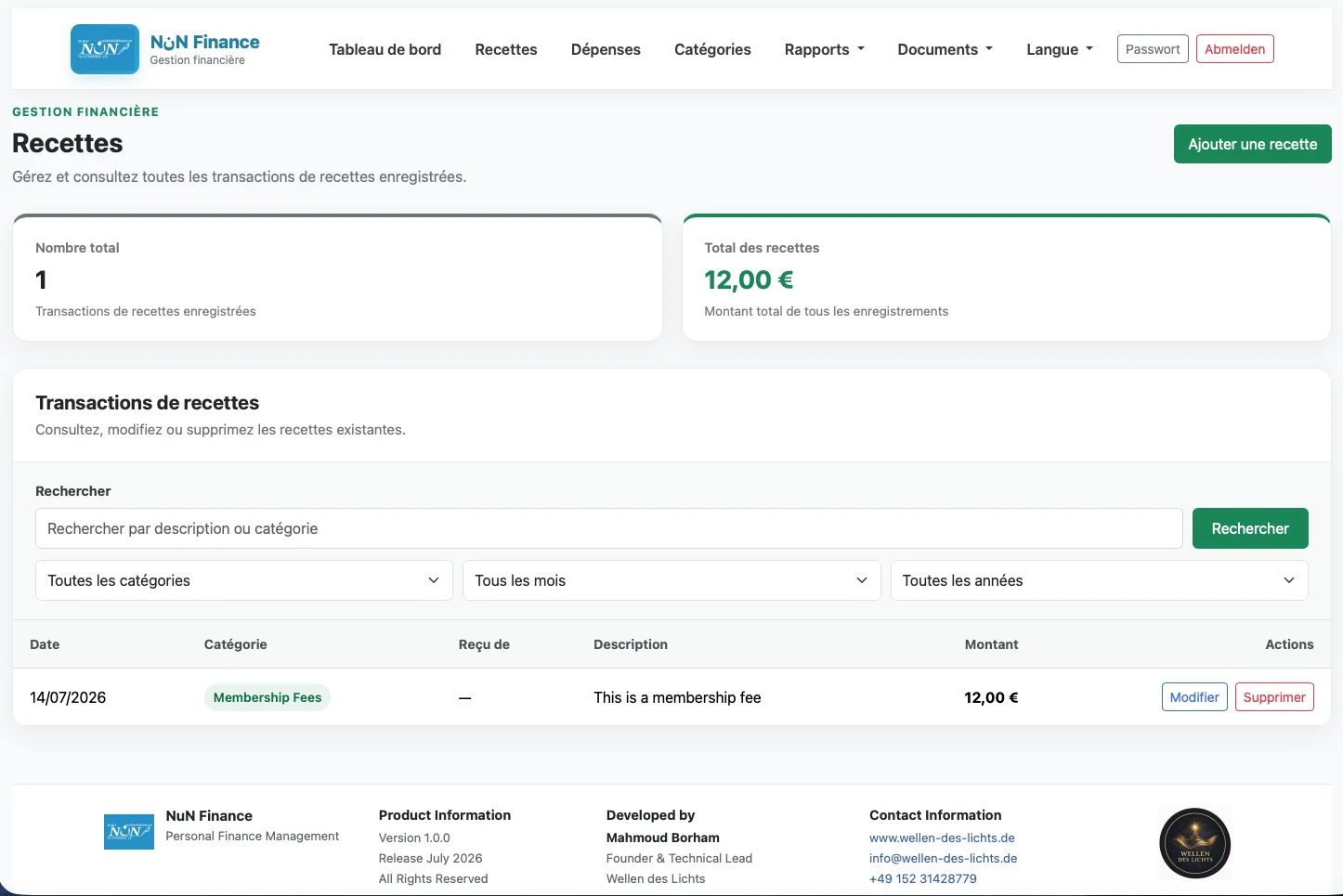The image size is (1343, 896).
Task: Open the Toutes les catégories dropdown
Action: point(243,580)
